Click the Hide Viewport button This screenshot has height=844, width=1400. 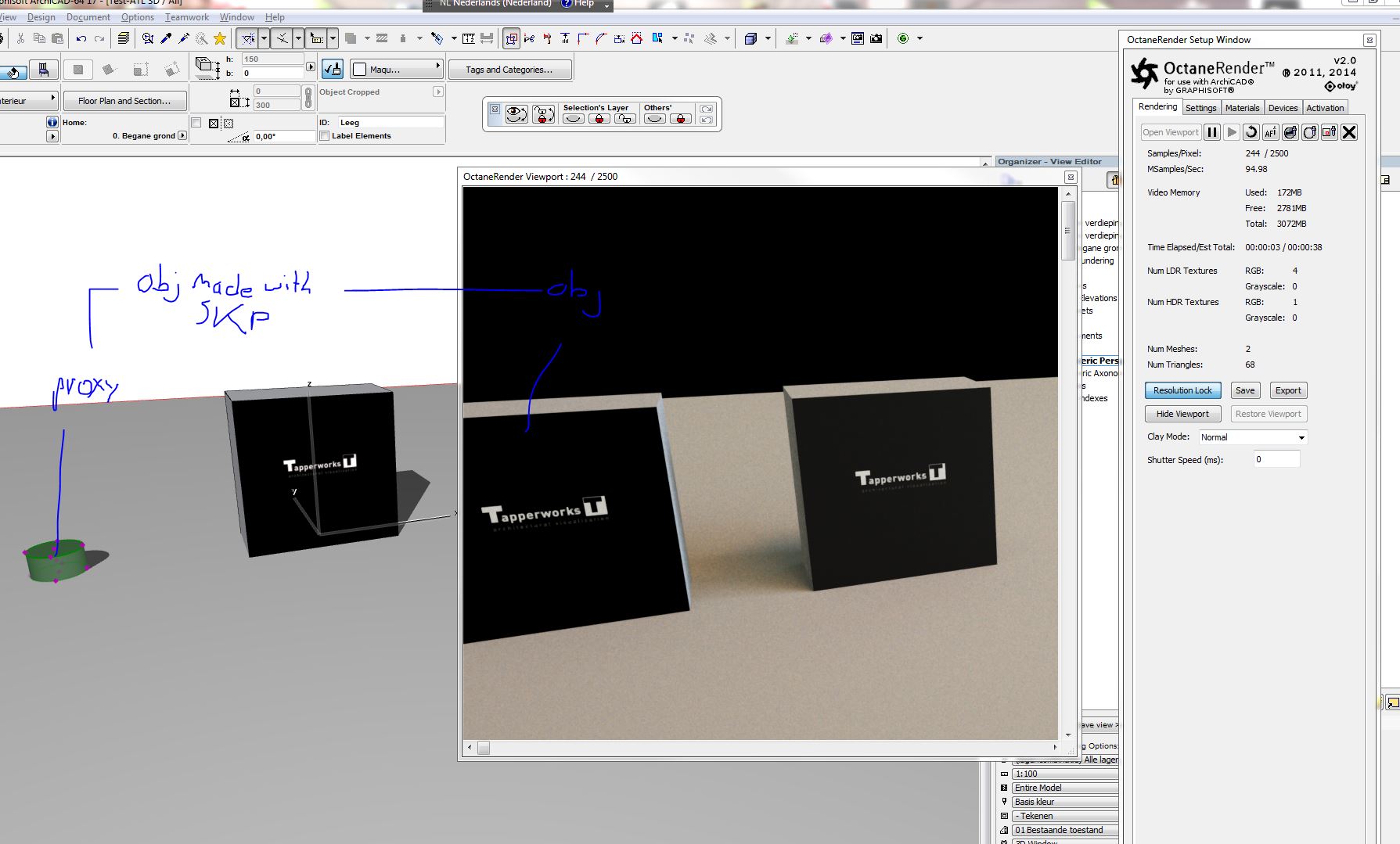pos(1182,414)
